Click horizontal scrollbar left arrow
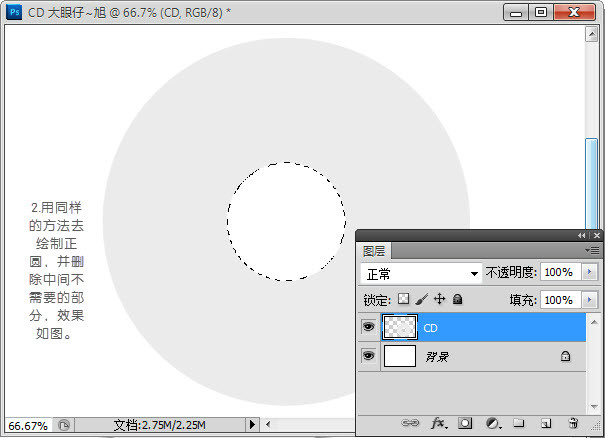The height and width of the screenshot is (438, 605). [268, 425]
